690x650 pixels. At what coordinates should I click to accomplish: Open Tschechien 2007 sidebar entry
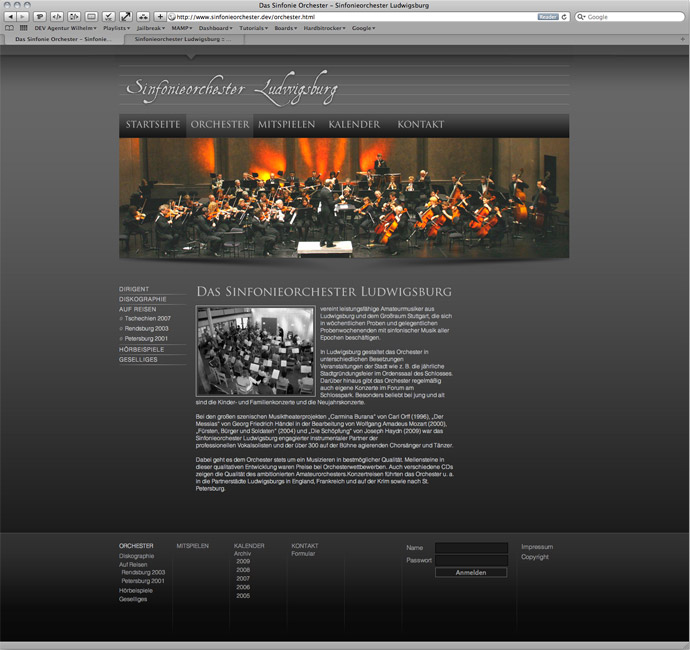tap(147, 319)
